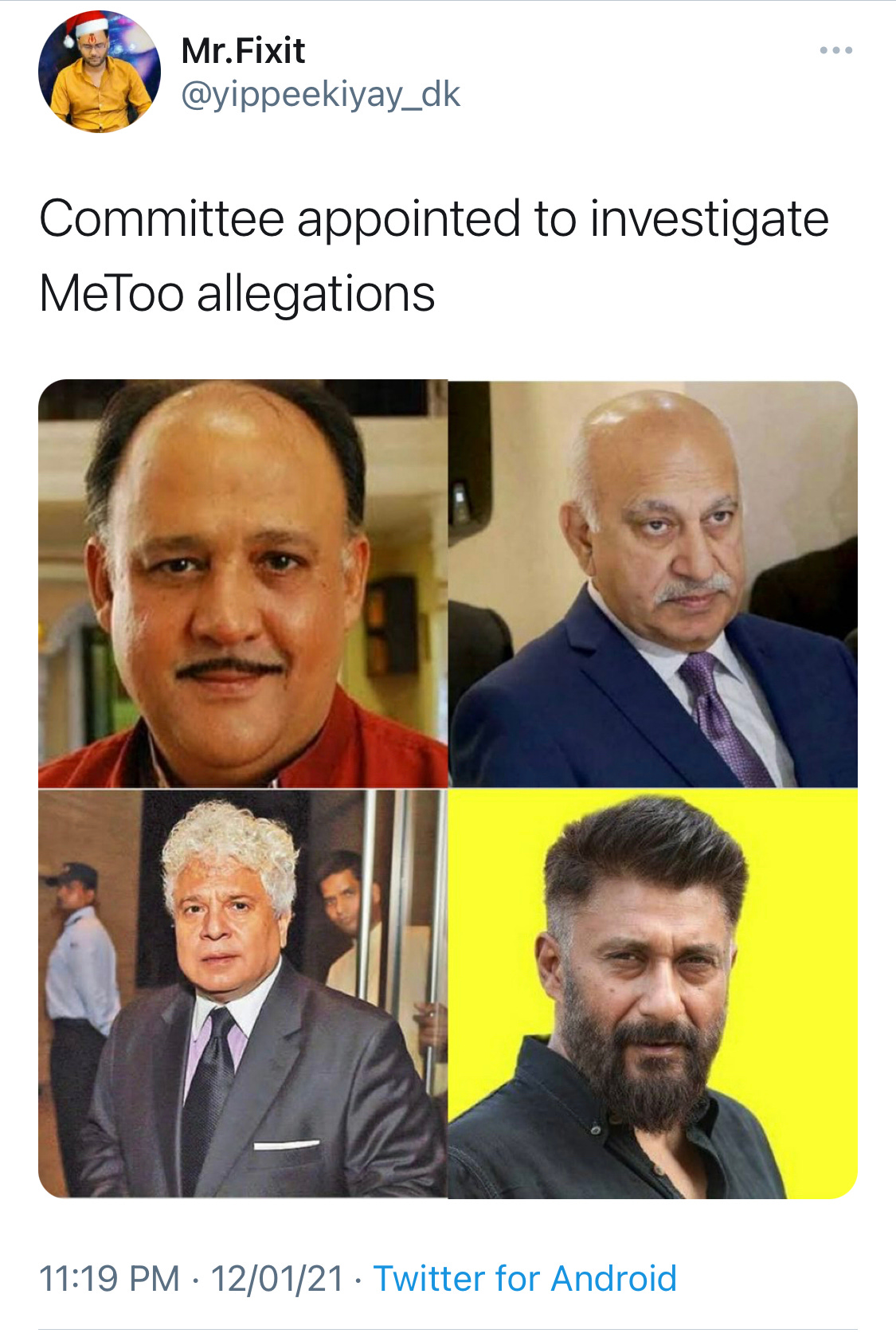896x1341 pixels.
Task: Open the @yippeekiyay_dk handle
Action: pos(320,96)
